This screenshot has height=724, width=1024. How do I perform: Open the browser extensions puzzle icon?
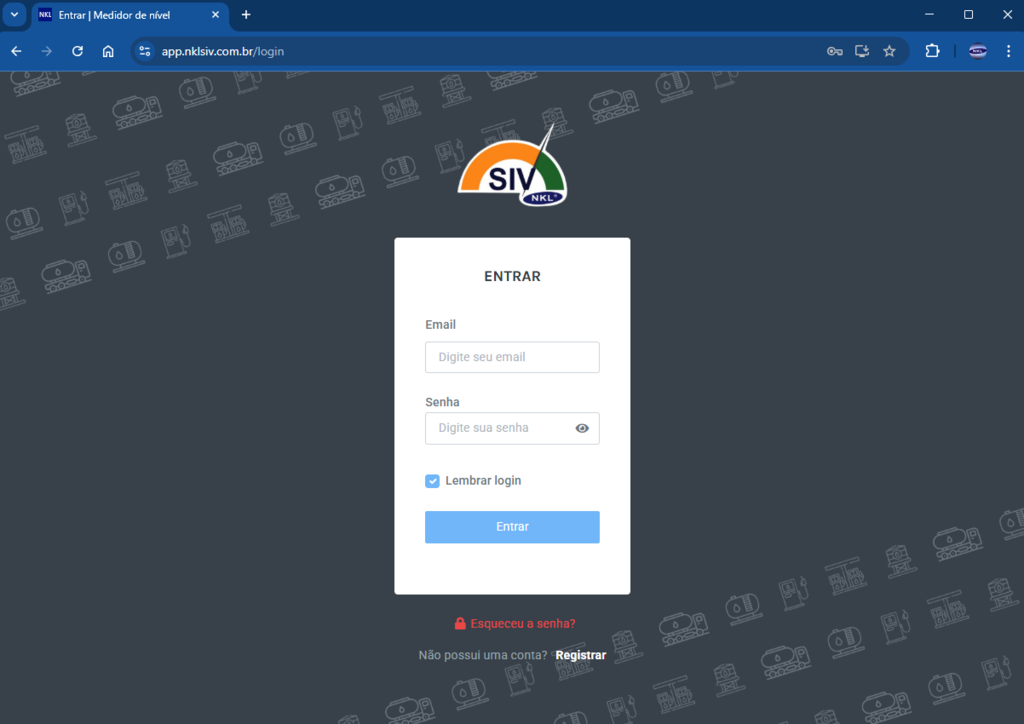coord(933,51)
